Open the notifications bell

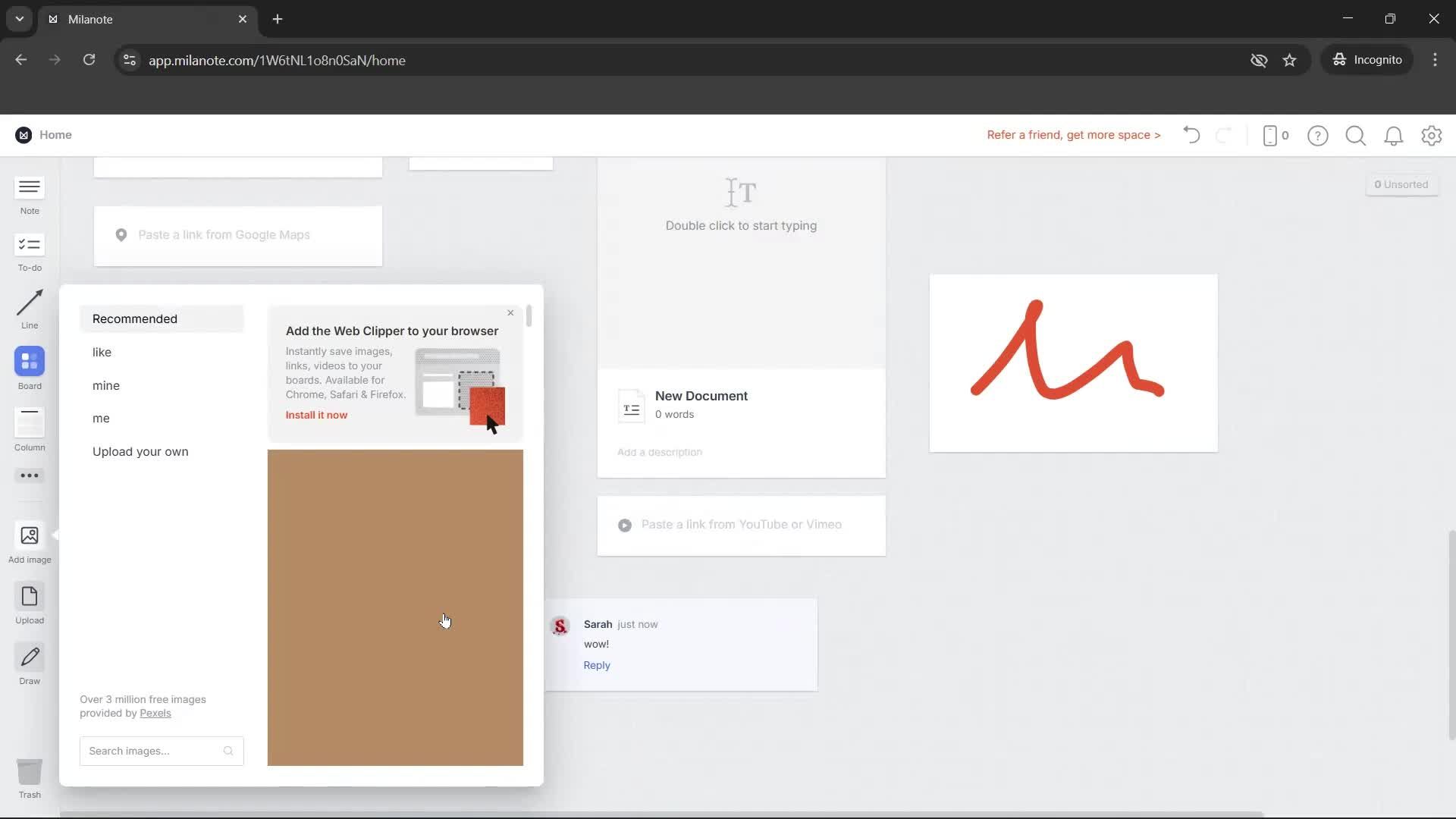tap(1394, 135)
